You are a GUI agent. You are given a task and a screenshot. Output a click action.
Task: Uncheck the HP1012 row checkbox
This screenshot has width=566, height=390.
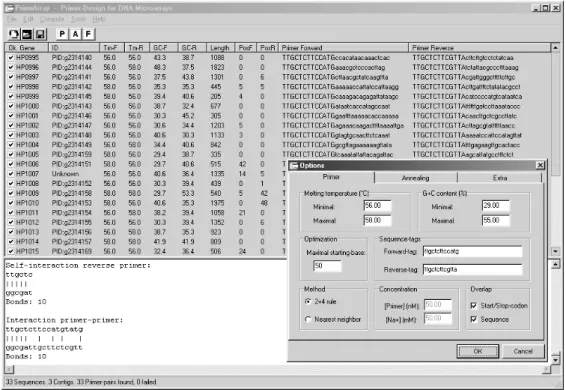pyautogui.click(x=11, y=222)
